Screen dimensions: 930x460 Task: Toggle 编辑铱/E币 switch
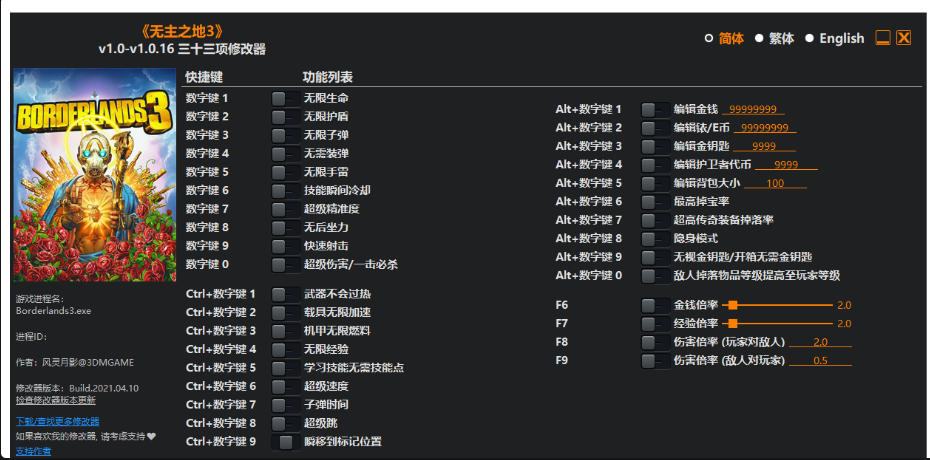pos(655,128)
